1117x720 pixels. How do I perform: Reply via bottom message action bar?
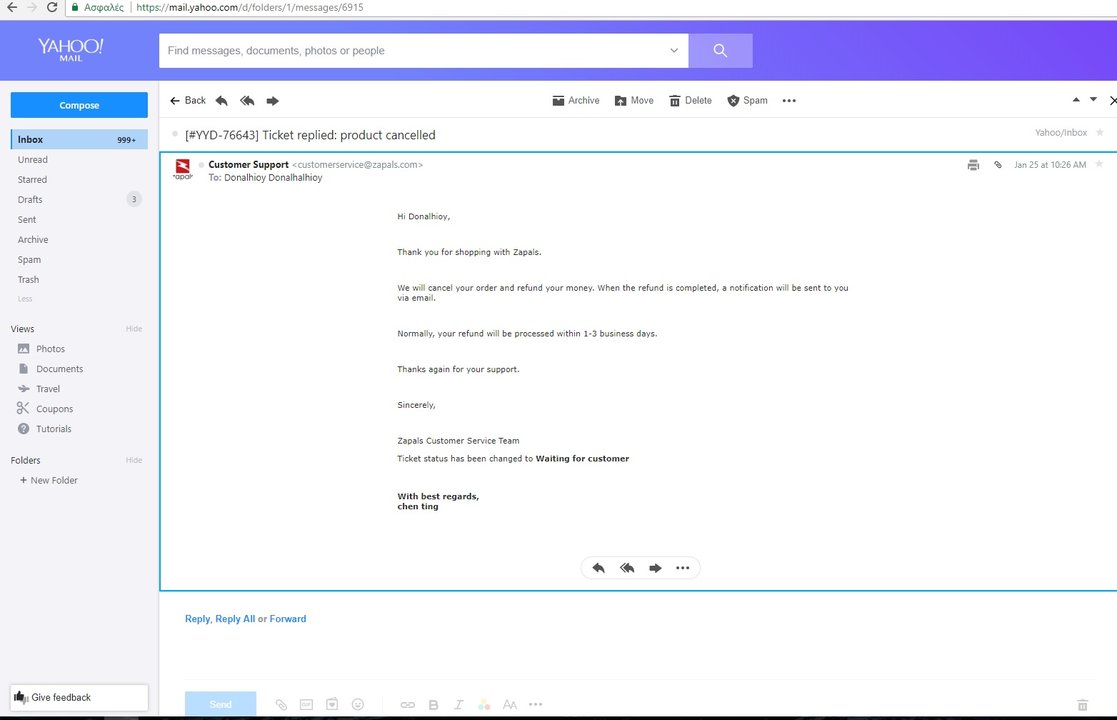598,568
